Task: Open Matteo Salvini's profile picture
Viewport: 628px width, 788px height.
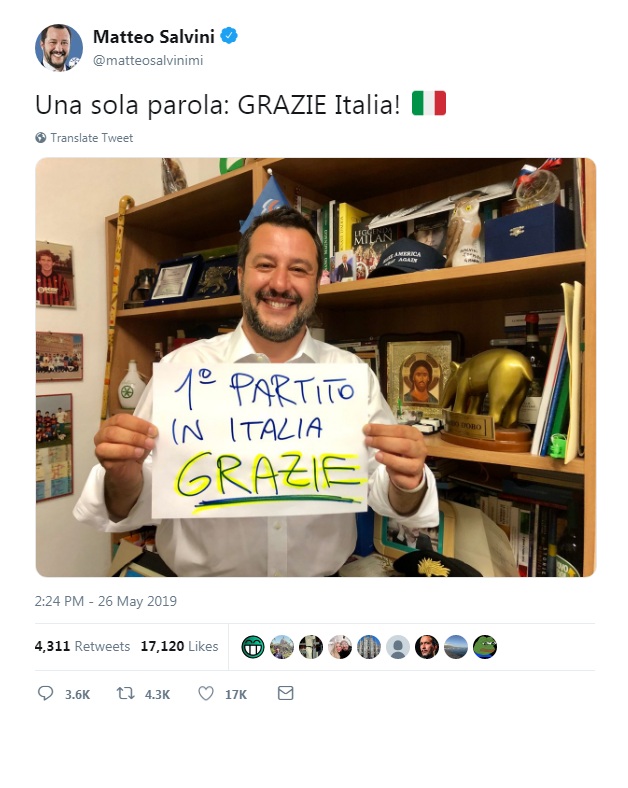Action: click(x=59, y=48)
